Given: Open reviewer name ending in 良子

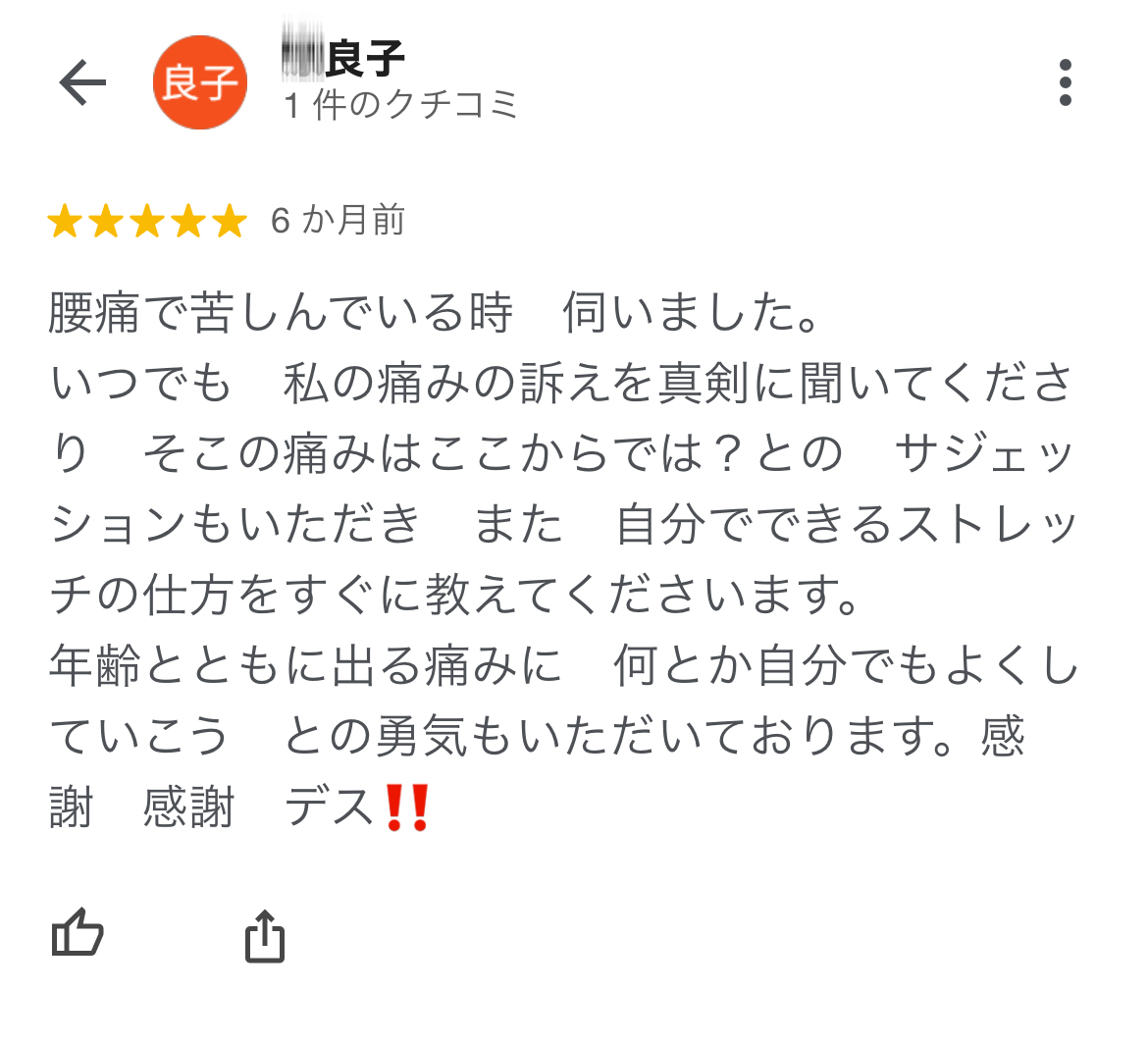Looking at the screenshot, I should point(342,59).
